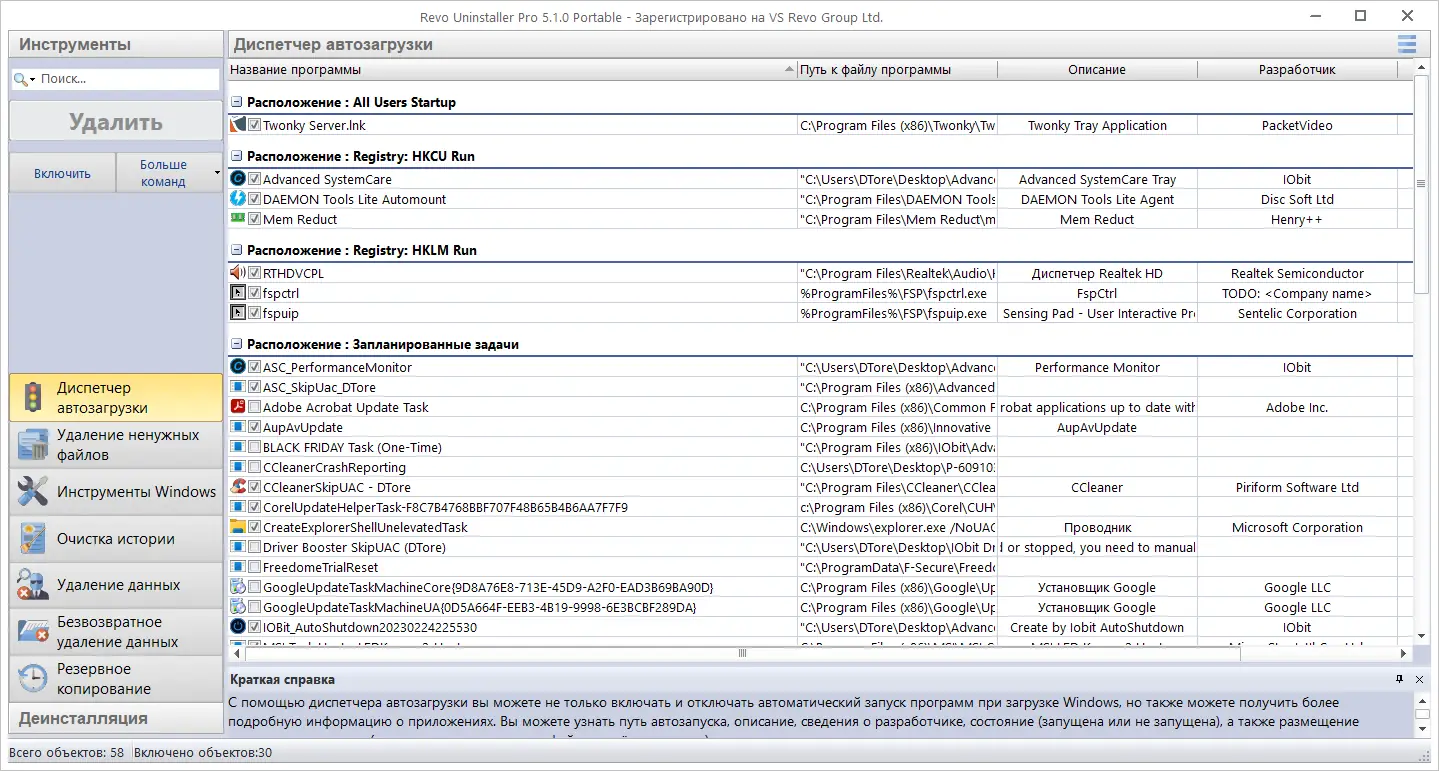Click the GoogleUpdateTaskMachineCore row icon

click(238, 587)
